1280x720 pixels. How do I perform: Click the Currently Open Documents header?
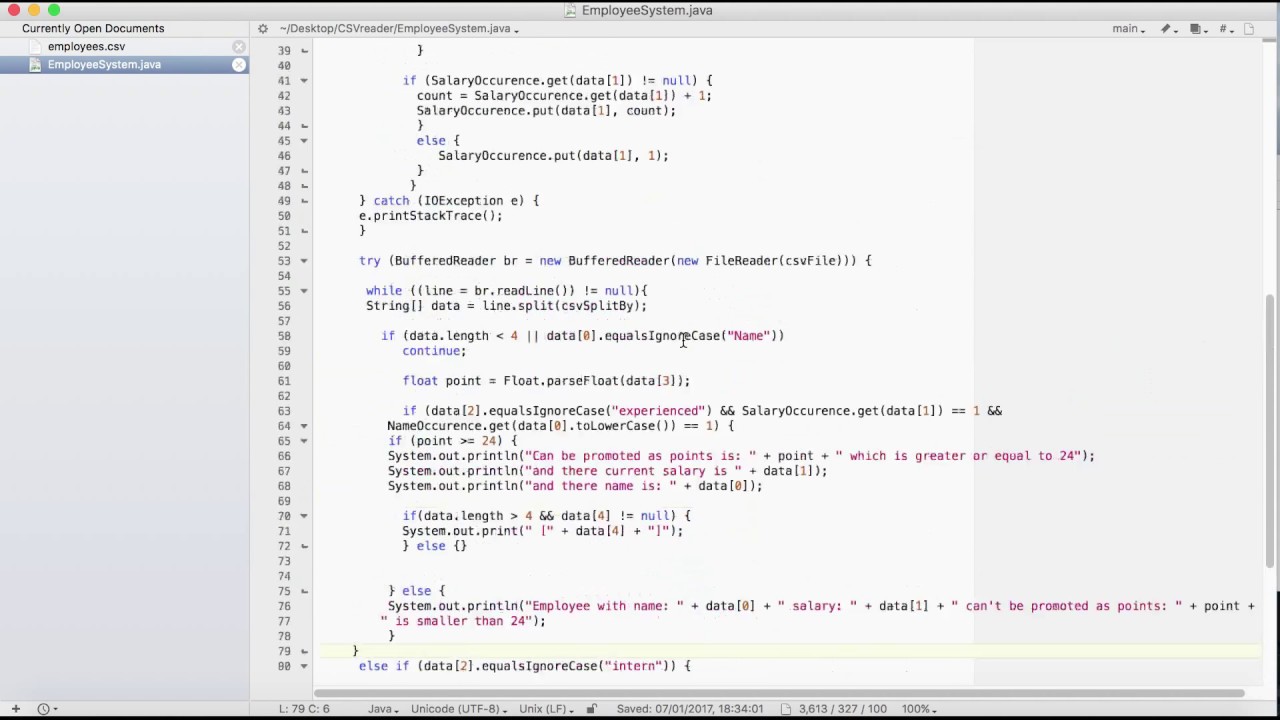pos(93,29)
